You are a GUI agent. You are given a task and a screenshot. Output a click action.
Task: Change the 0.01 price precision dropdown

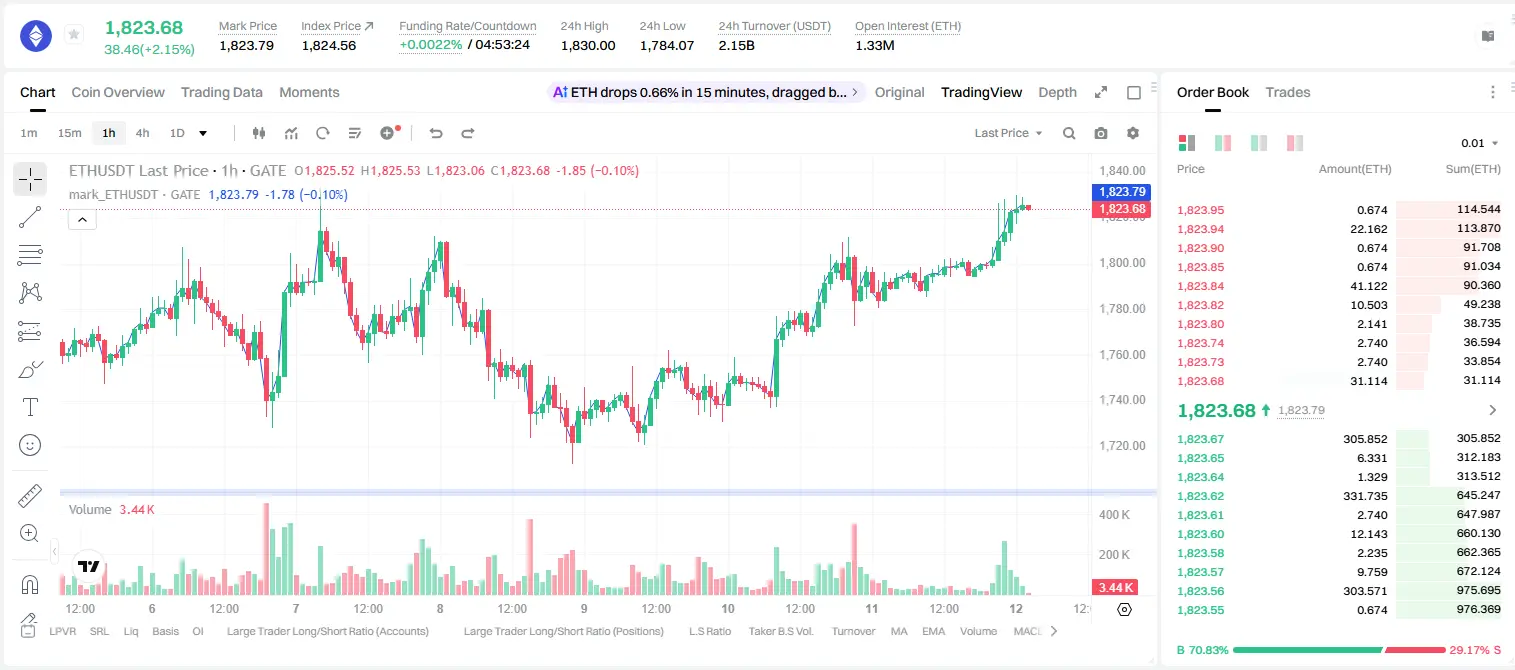pos(1480,143)
